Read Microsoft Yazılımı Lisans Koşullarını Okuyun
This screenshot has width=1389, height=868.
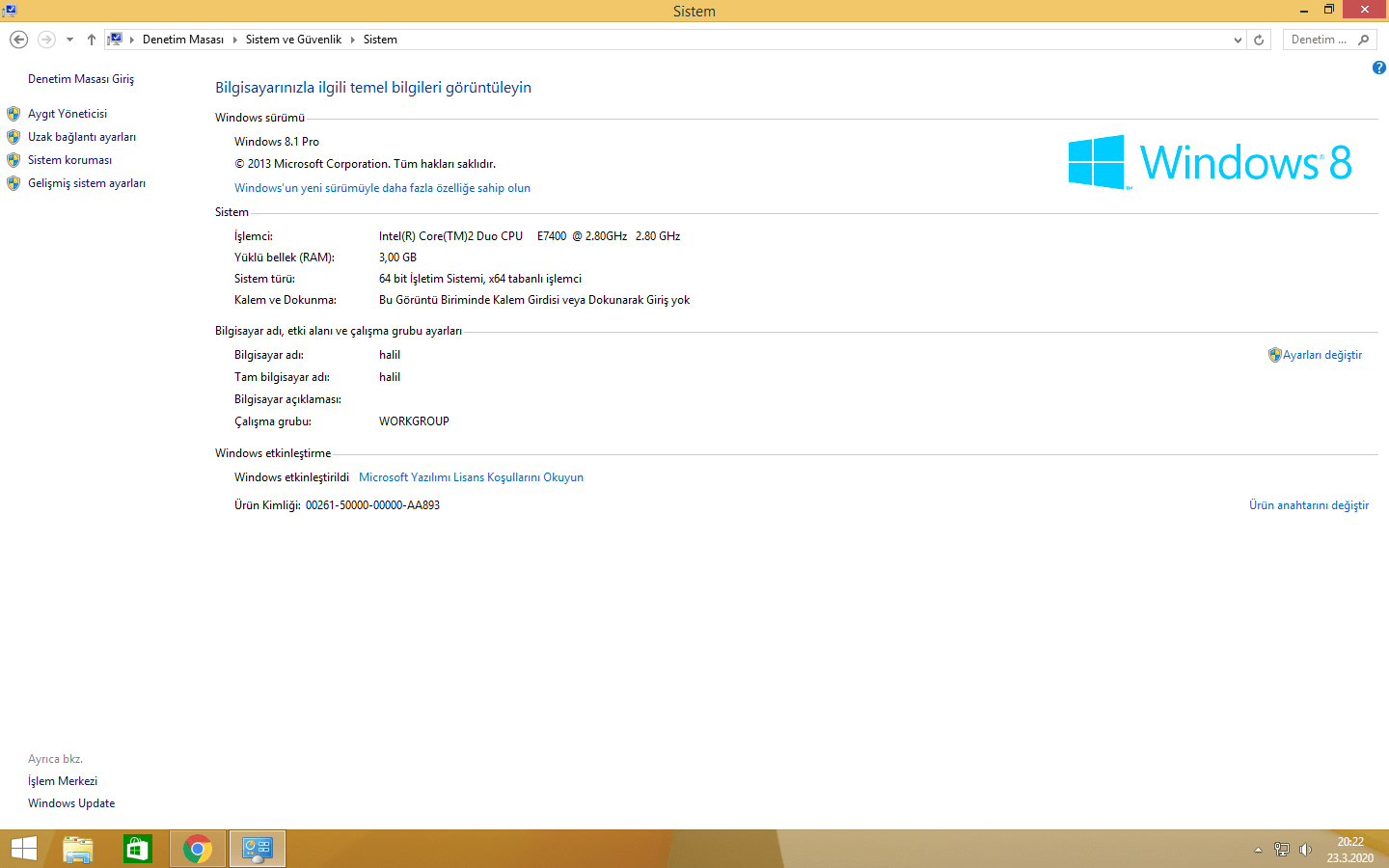coord(471,477)
